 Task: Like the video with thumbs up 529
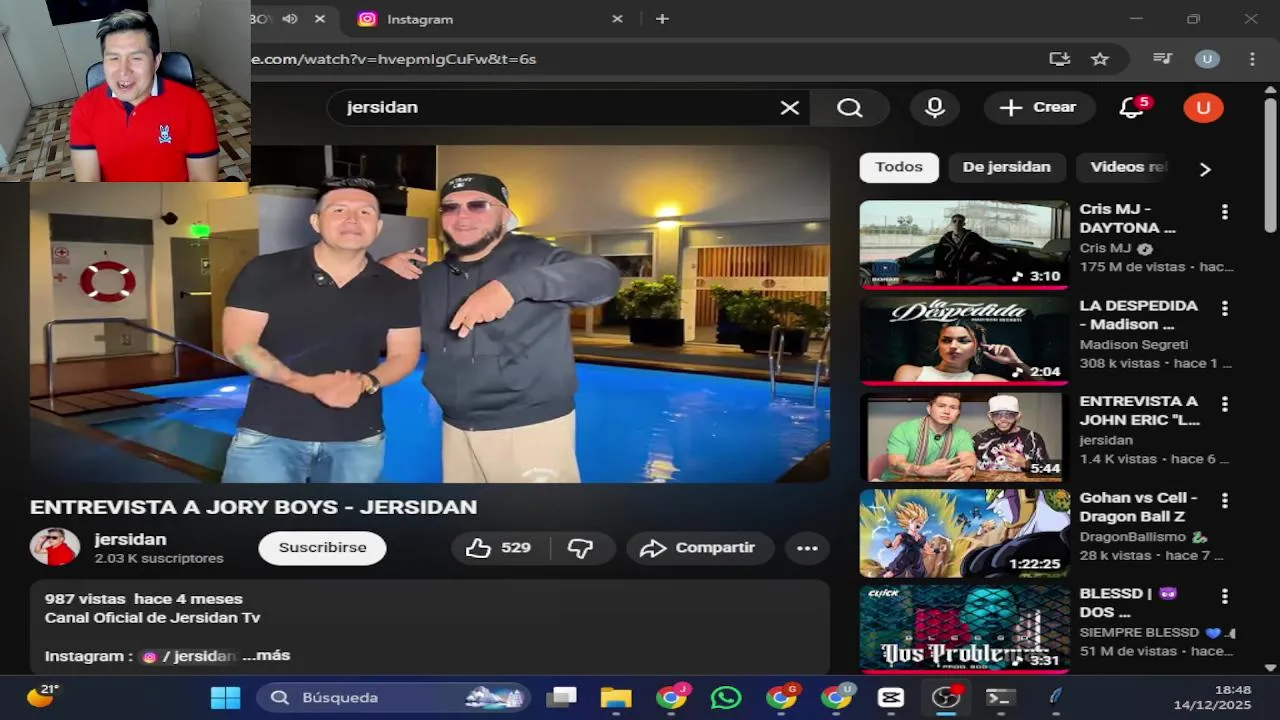498,548
